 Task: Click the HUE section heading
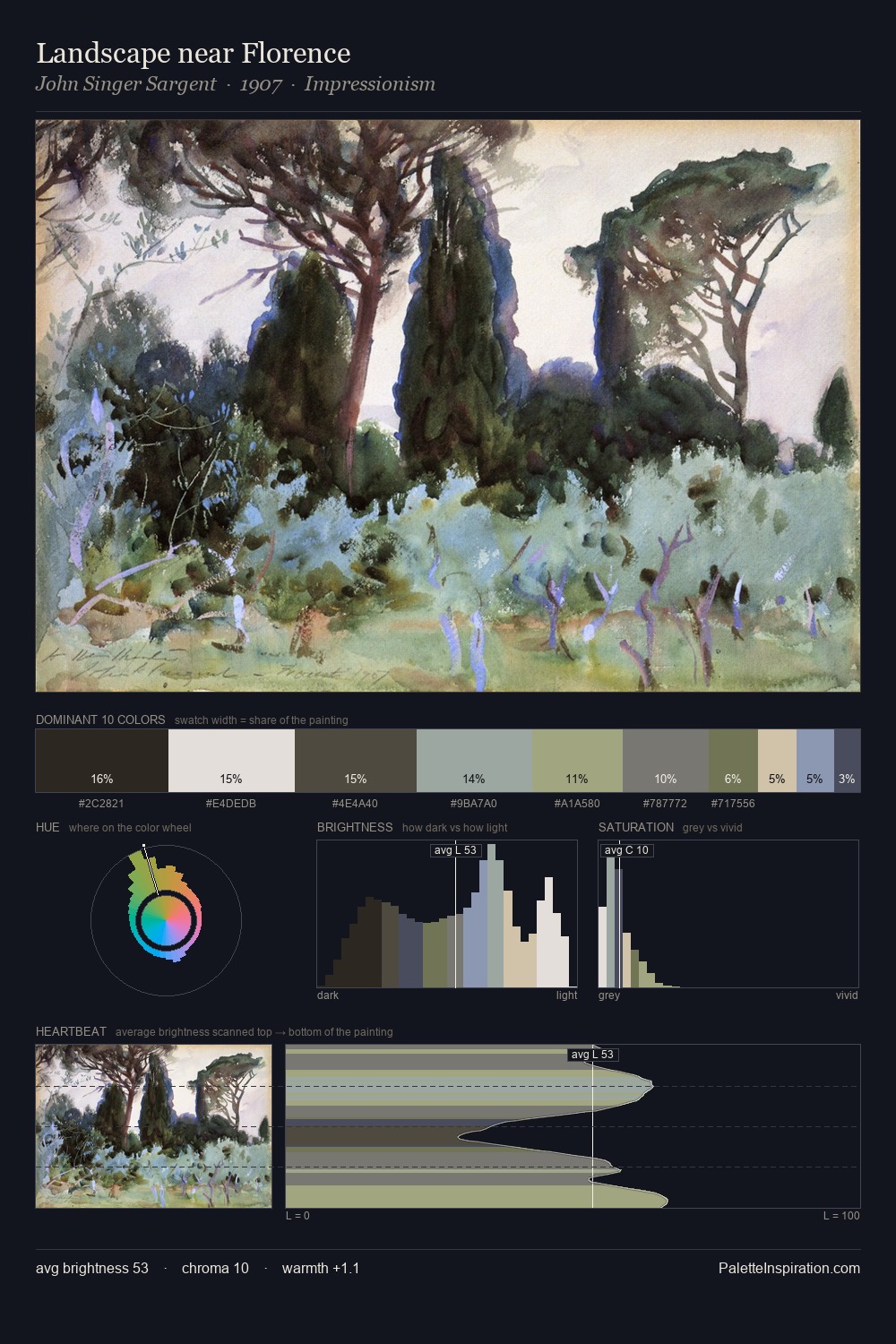click(x=47, y=827)
